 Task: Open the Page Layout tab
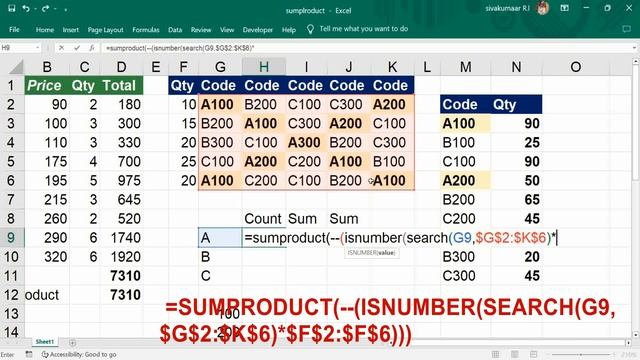[105, 29]
